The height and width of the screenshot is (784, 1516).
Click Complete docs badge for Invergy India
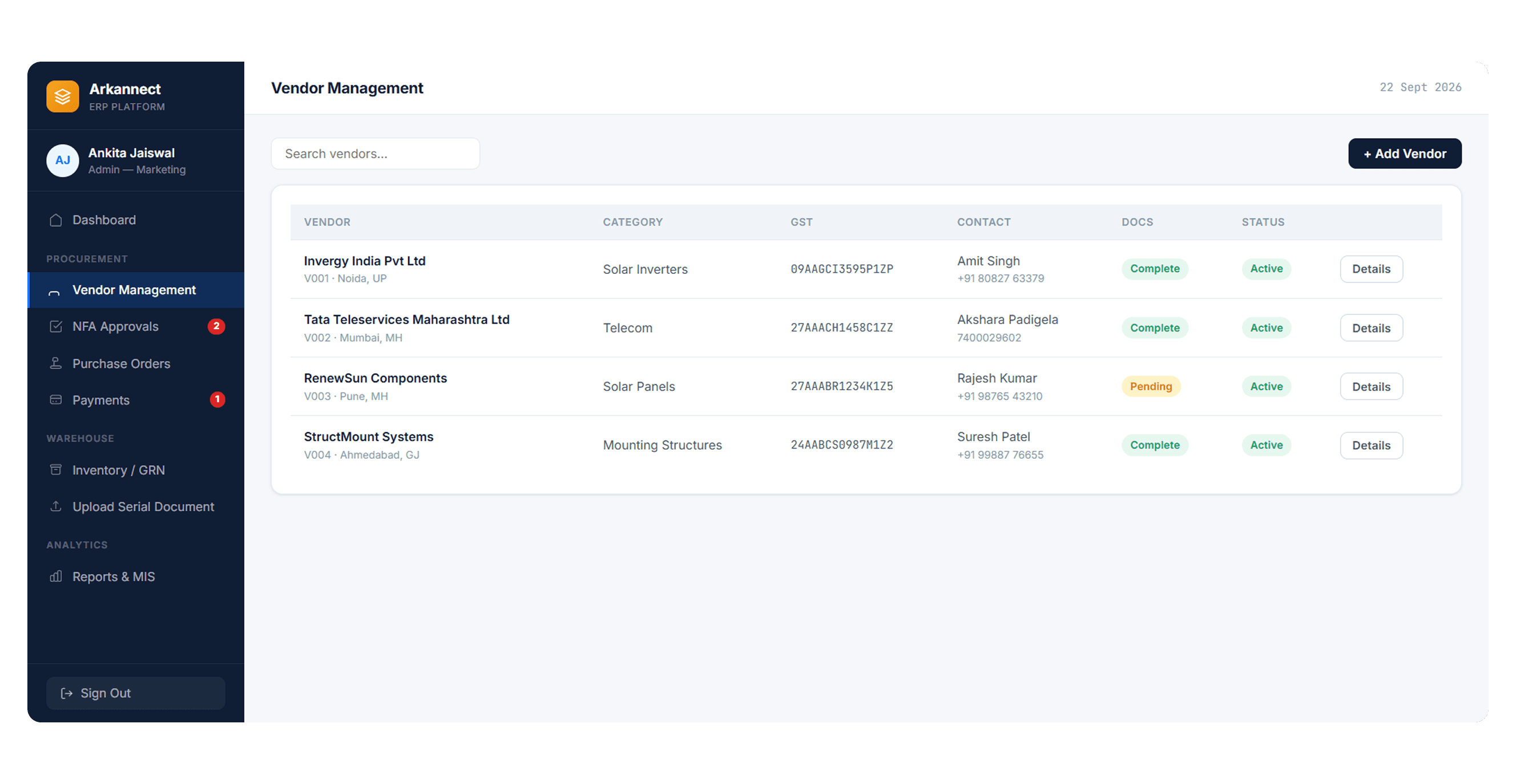pyautogui.click(x=1155, y=269)
